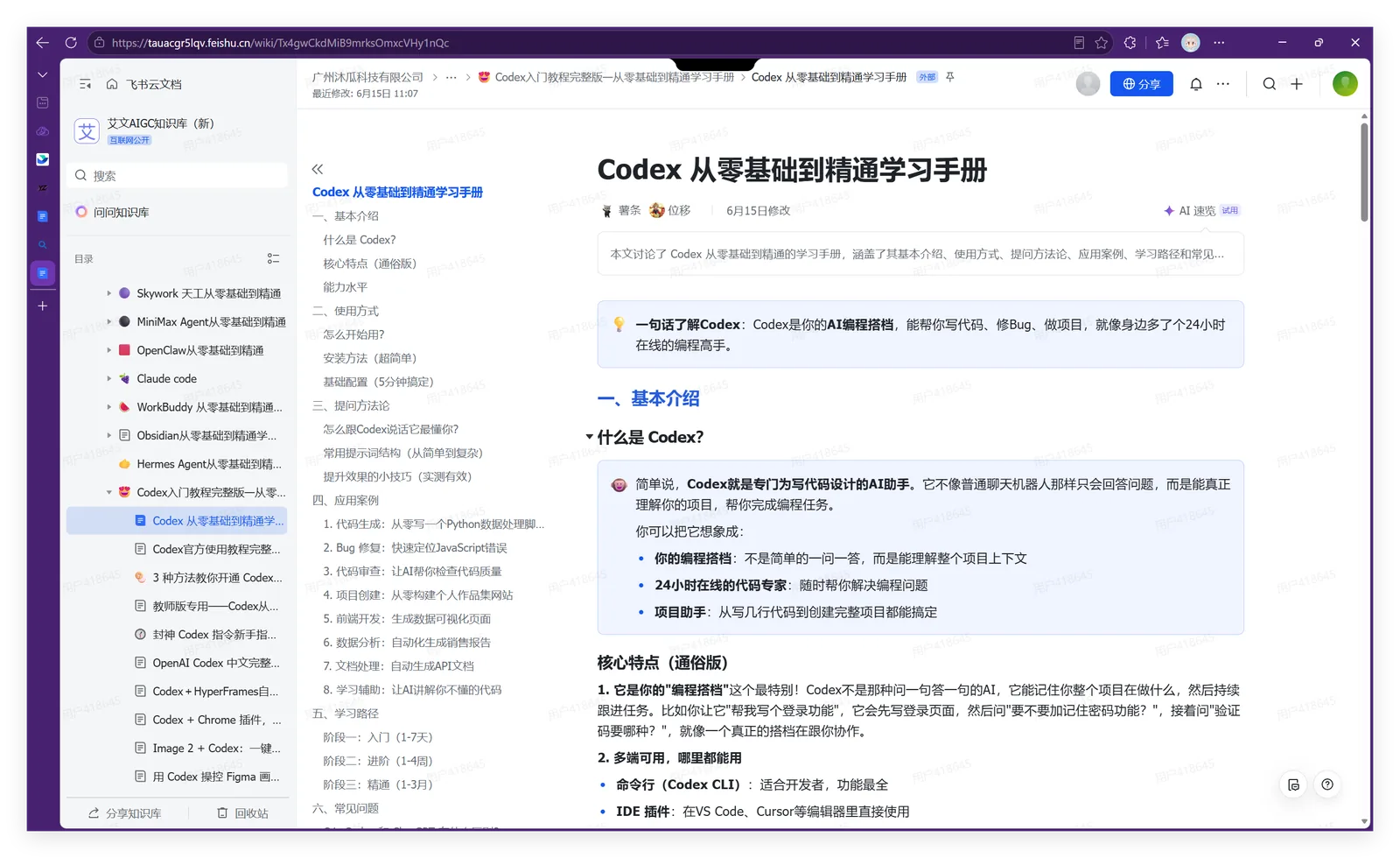Click the AI summary text box
Screen dimensions: 1400x858
(x=920, y=254)
